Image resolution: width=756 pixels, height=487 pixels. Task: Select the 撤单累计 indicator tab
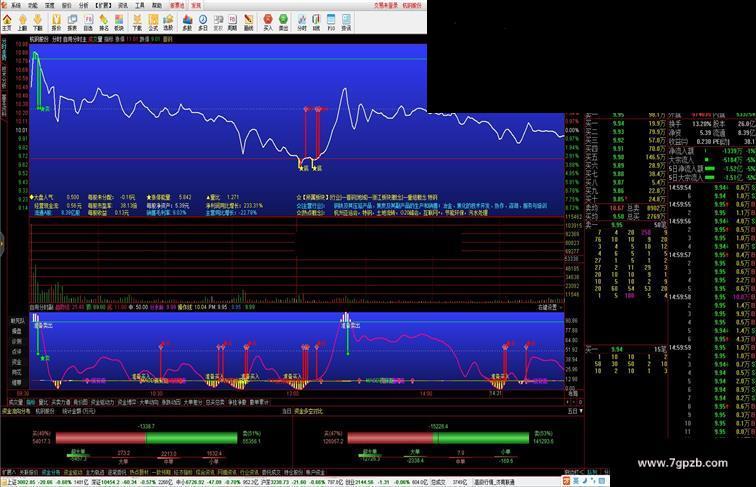point(259,402)
